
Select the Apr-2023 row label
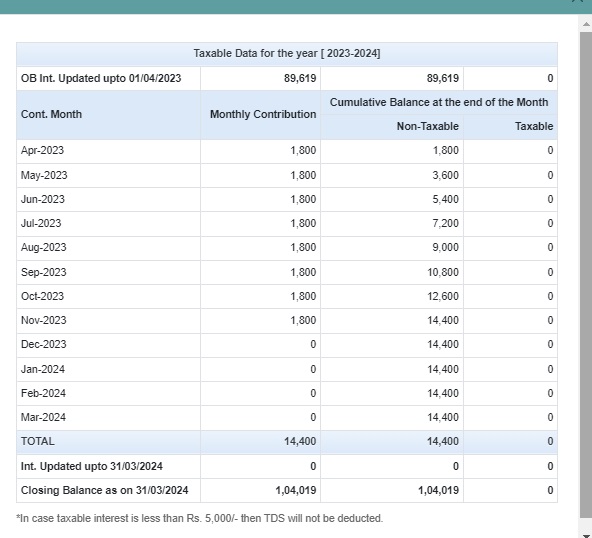42,151
